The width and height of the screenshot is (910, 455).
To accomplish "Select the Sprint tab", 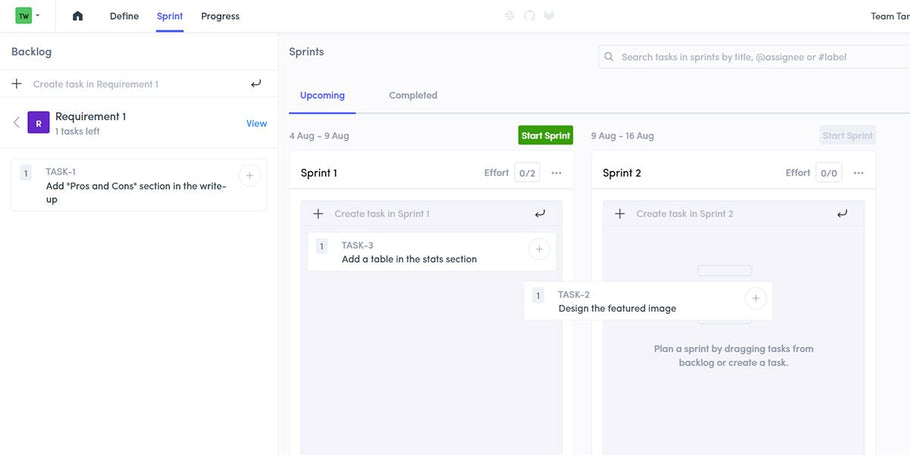I will [169, 16].
